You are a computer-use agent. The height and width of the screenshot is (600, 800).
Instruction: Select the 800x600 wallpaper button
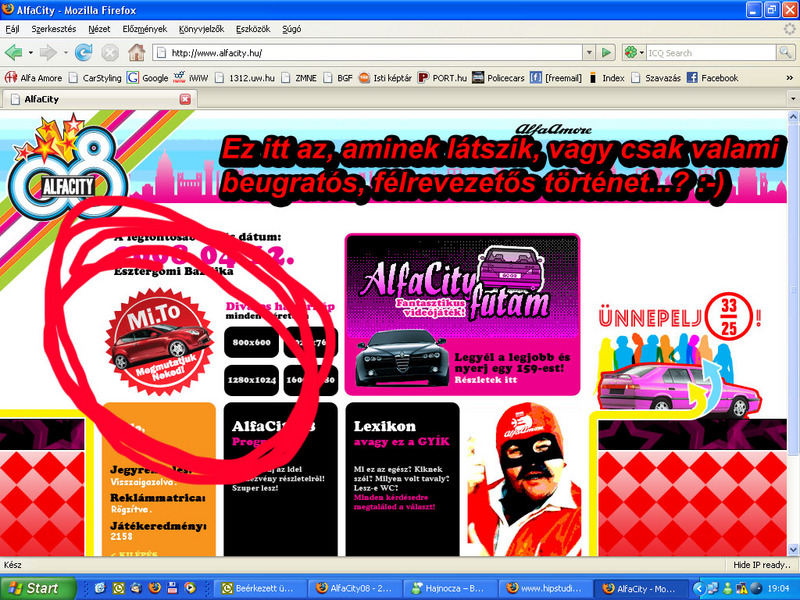coord(251,342)
